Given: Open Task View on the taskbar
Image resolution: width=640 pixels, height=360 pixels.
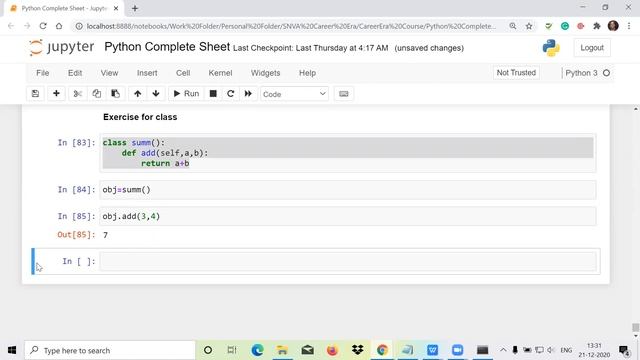Looking at the screenshot, I should pos(232,350).
